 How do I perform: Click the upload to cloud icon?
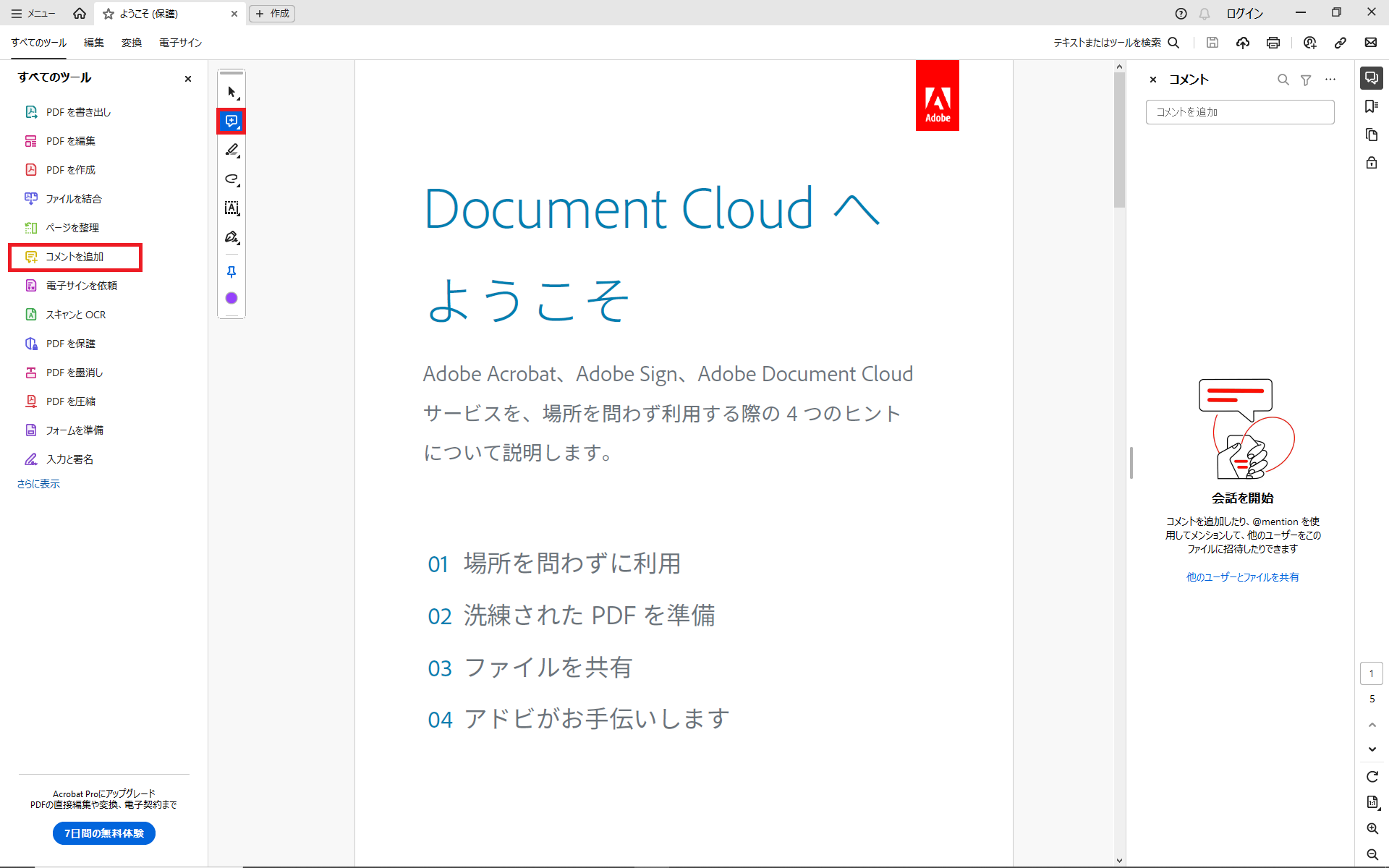(1243, 43)
